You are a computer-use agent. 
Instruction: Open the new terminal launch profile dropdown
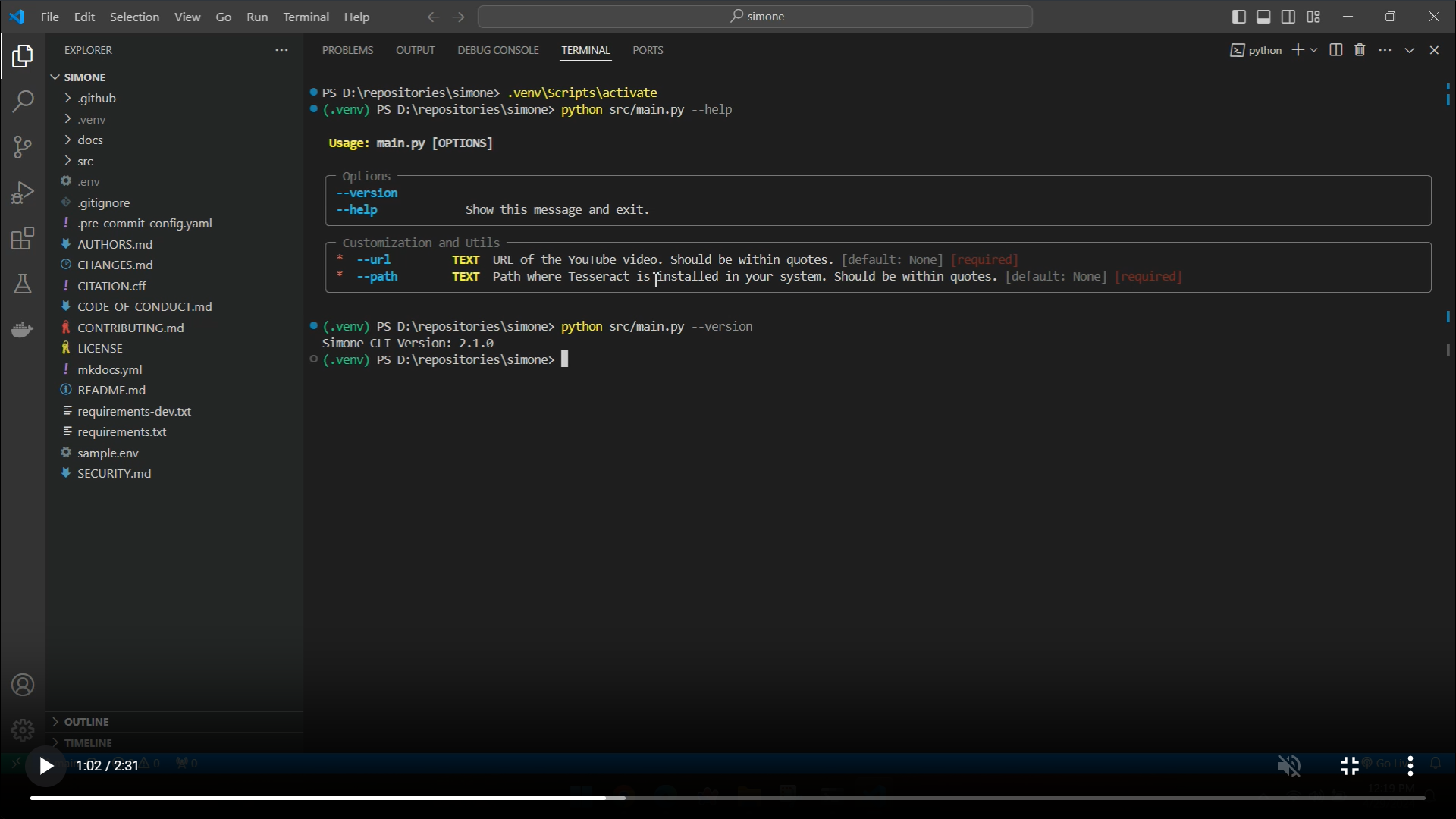click(x=1314, y=50)
